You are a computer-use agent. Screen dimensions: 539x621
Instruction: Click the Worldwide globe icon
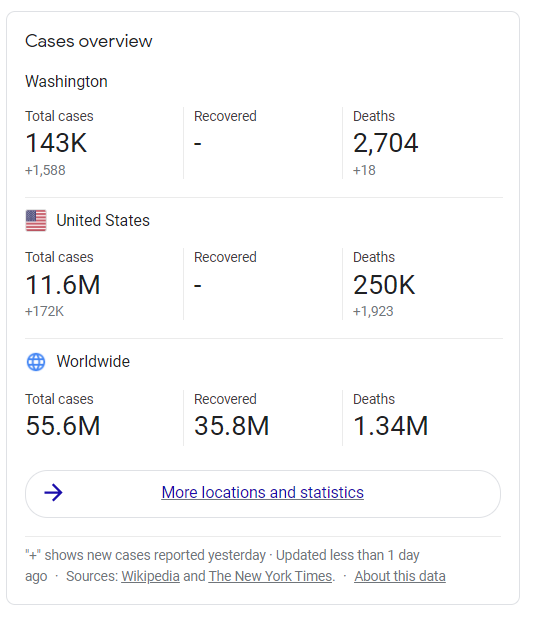click(36, 362)
